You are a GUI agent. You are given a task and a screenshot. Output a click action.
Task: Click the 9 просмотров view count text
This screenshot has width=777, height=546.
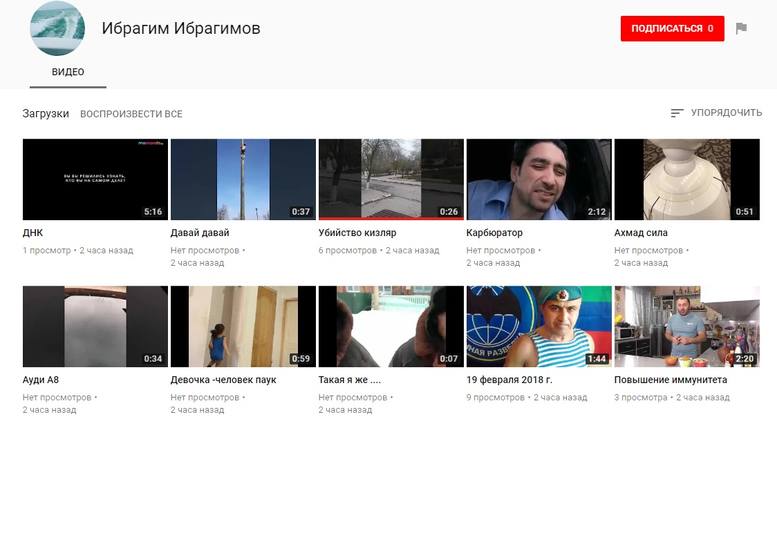pos(496,397)
